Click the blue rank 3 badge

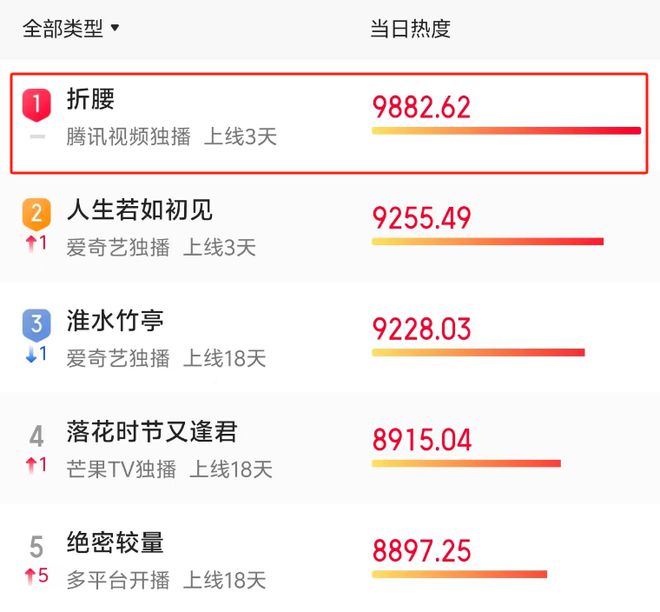(37, 325)
